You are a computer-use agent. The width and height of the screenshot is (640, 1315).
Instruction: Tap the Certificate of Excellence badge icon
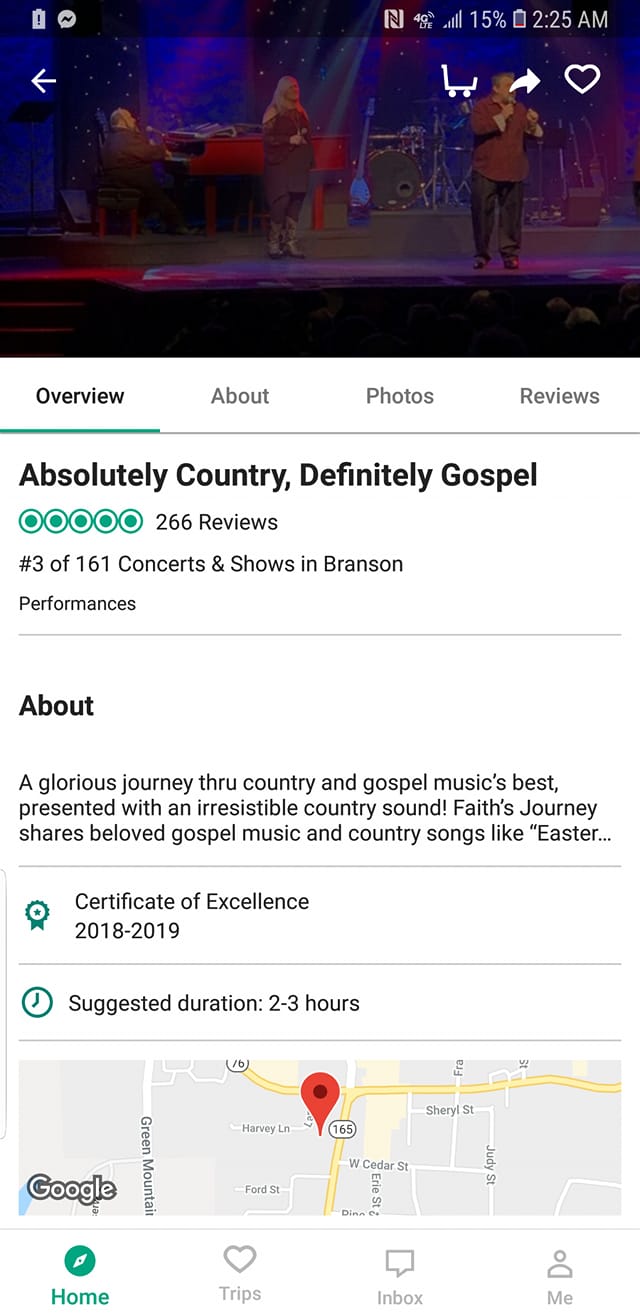[37, 916]
